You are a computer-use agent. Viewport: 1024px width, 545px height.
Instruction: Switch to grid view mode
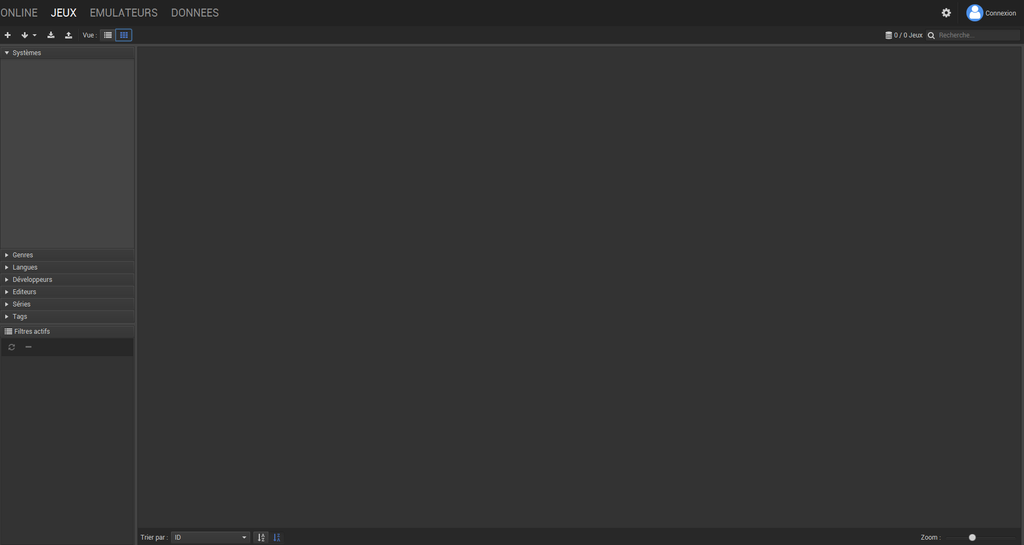pos(123,35)
